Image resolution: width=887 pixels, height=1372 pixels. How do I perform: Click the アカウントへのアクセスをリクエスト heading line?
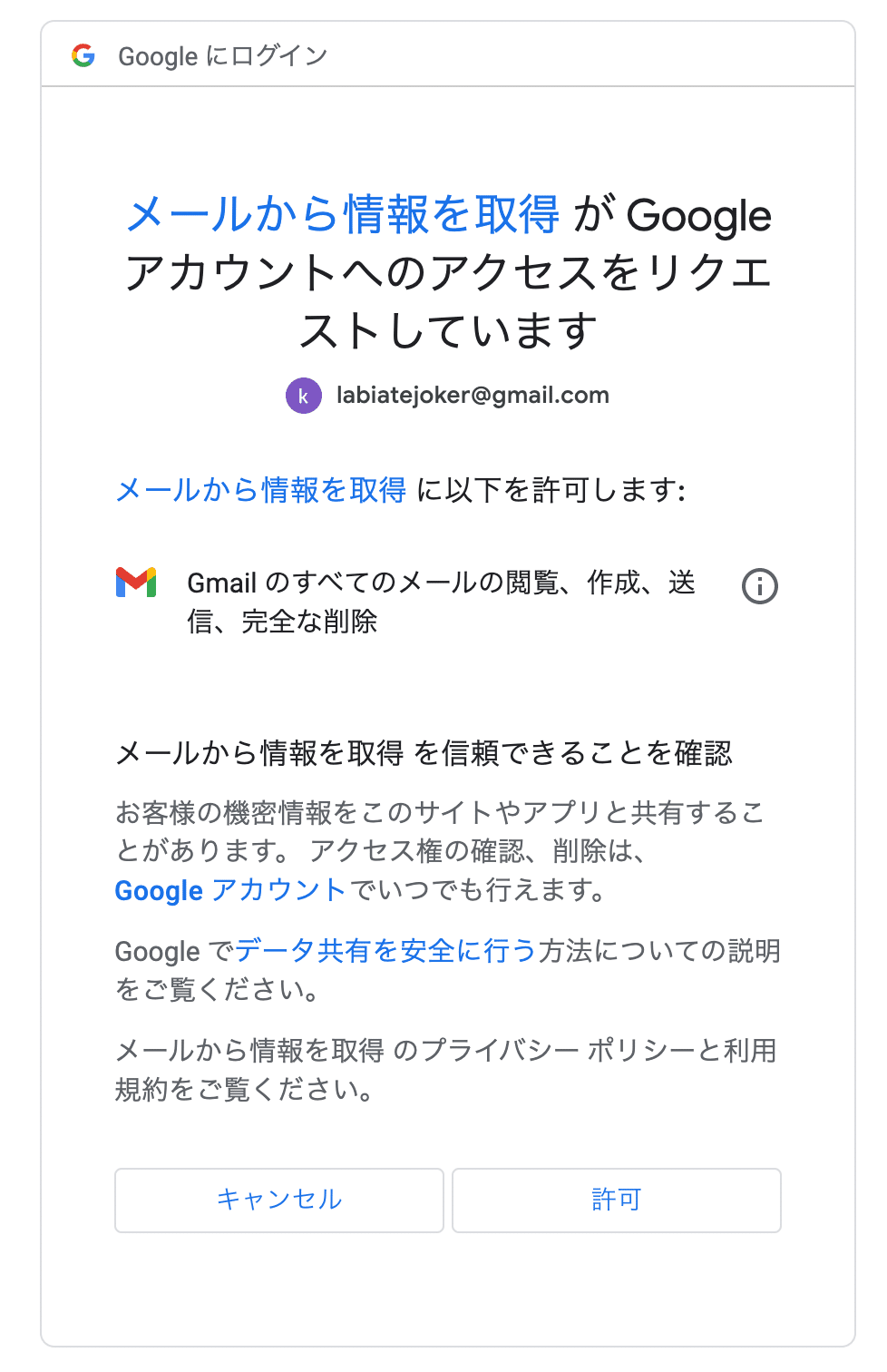pos(448,272)
